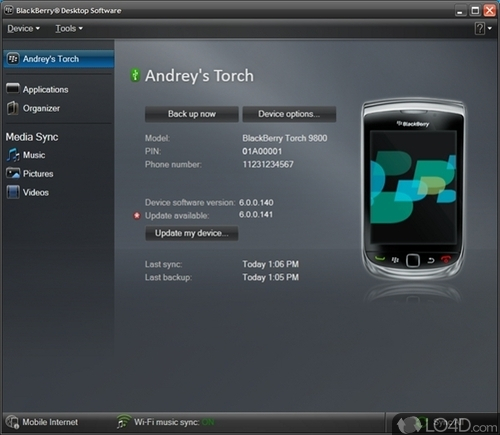Screen dimensions: 500x435
Task: Select Andrey's Torch in the sidebar
Action: (59, 59)
